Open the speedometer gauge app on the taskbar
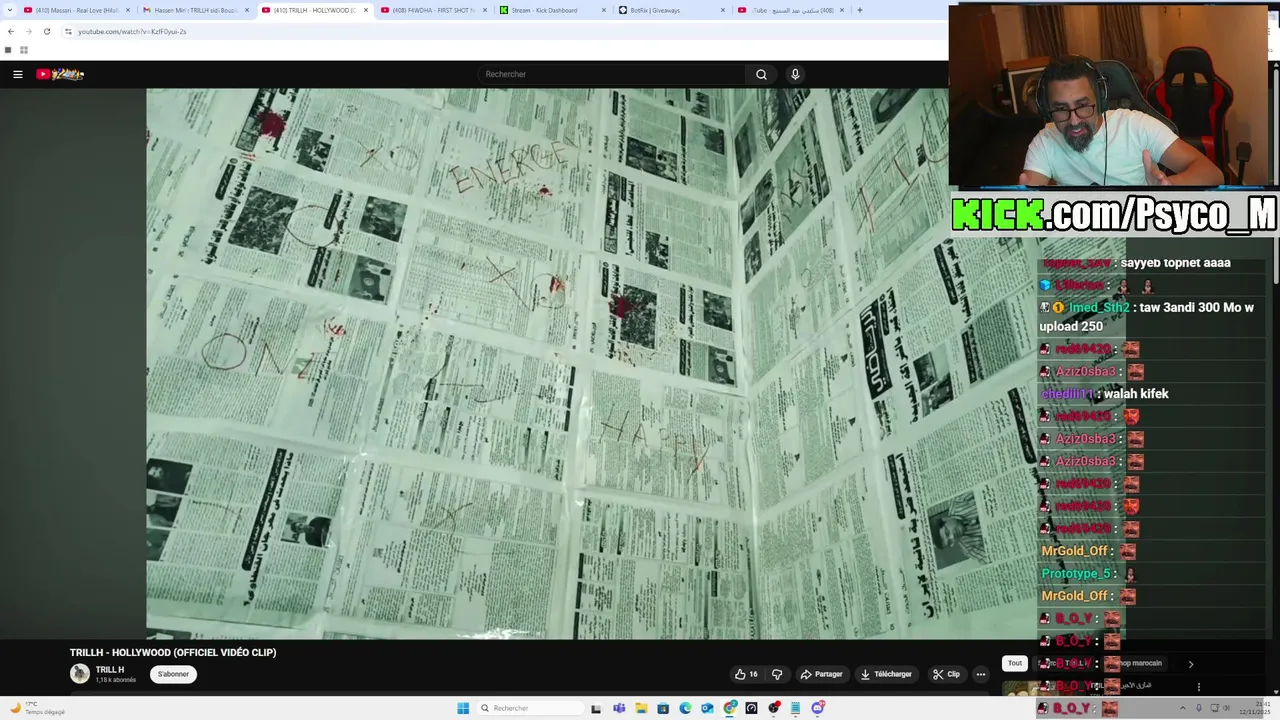The image size is (1280, 720). coord(751,708)
